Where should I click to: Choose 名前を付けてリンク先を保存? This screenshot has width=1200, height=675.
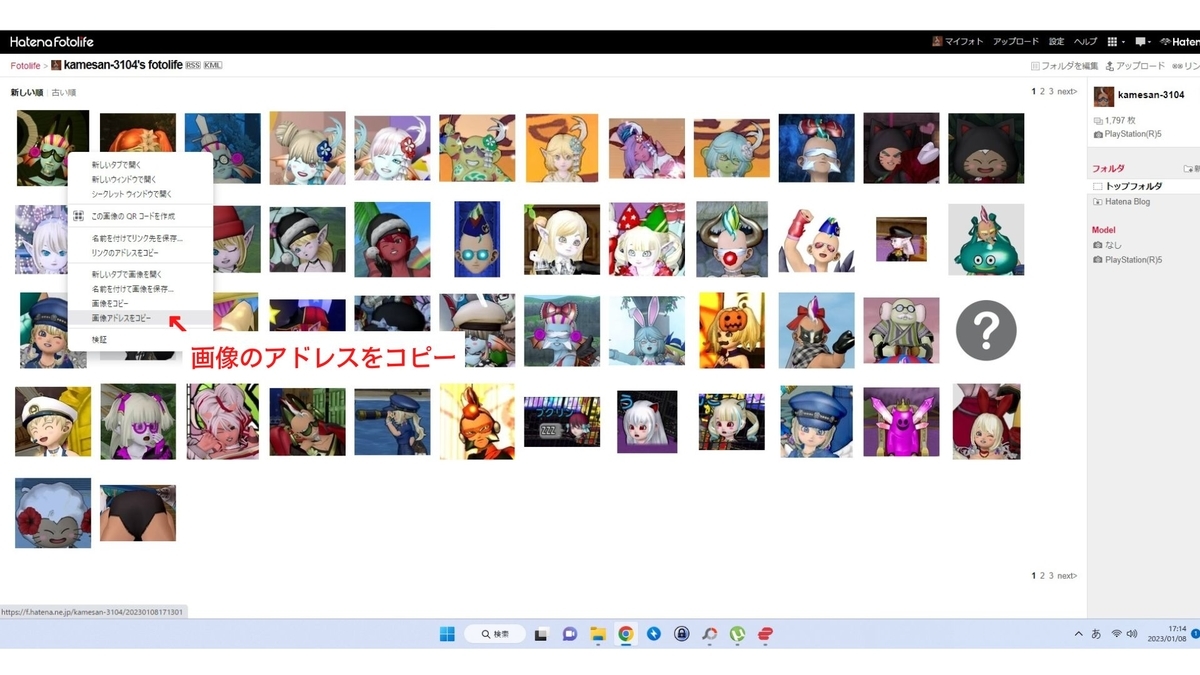click(140, 238)
